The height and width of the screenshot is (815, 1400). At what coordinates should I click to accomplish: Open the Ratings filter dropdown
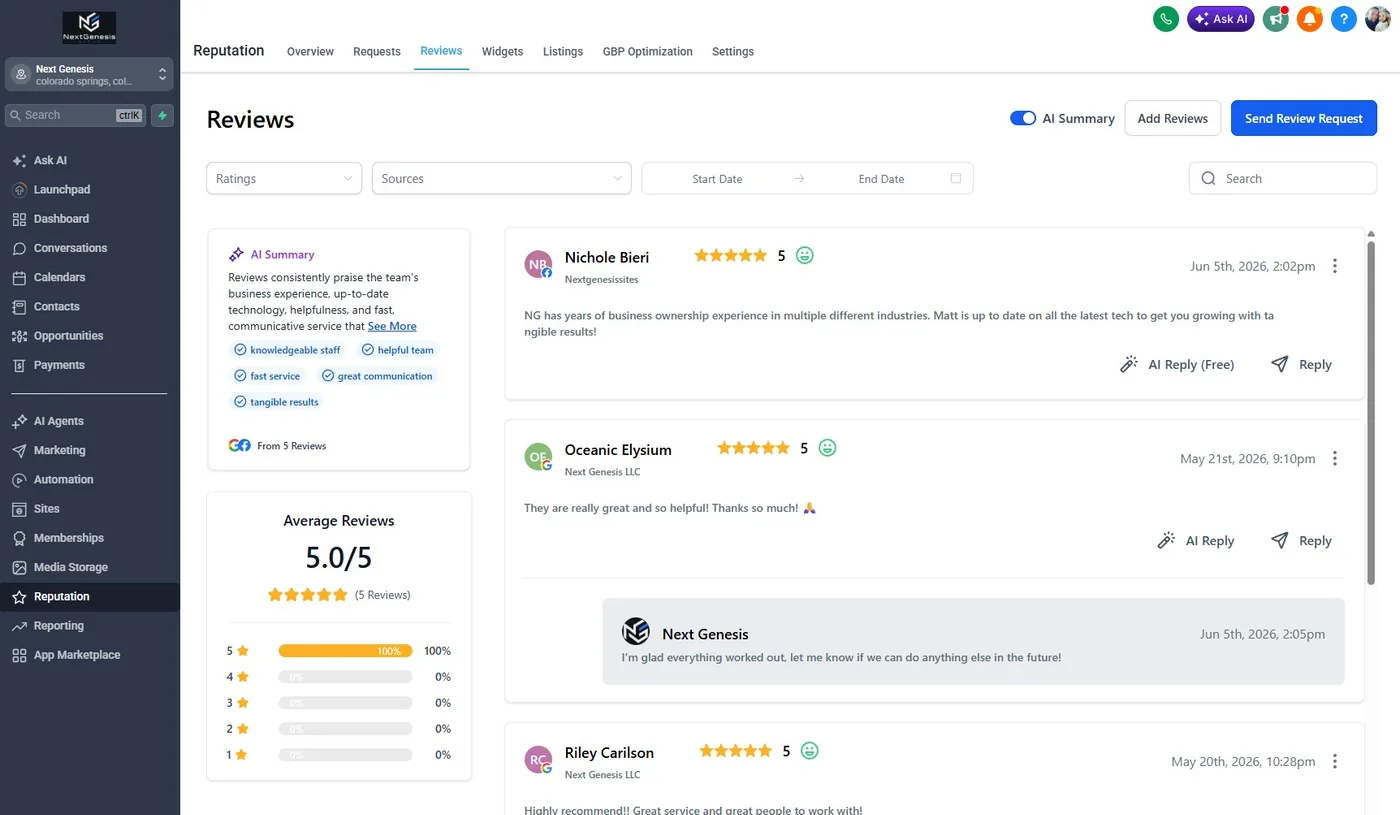pos(284,178)
